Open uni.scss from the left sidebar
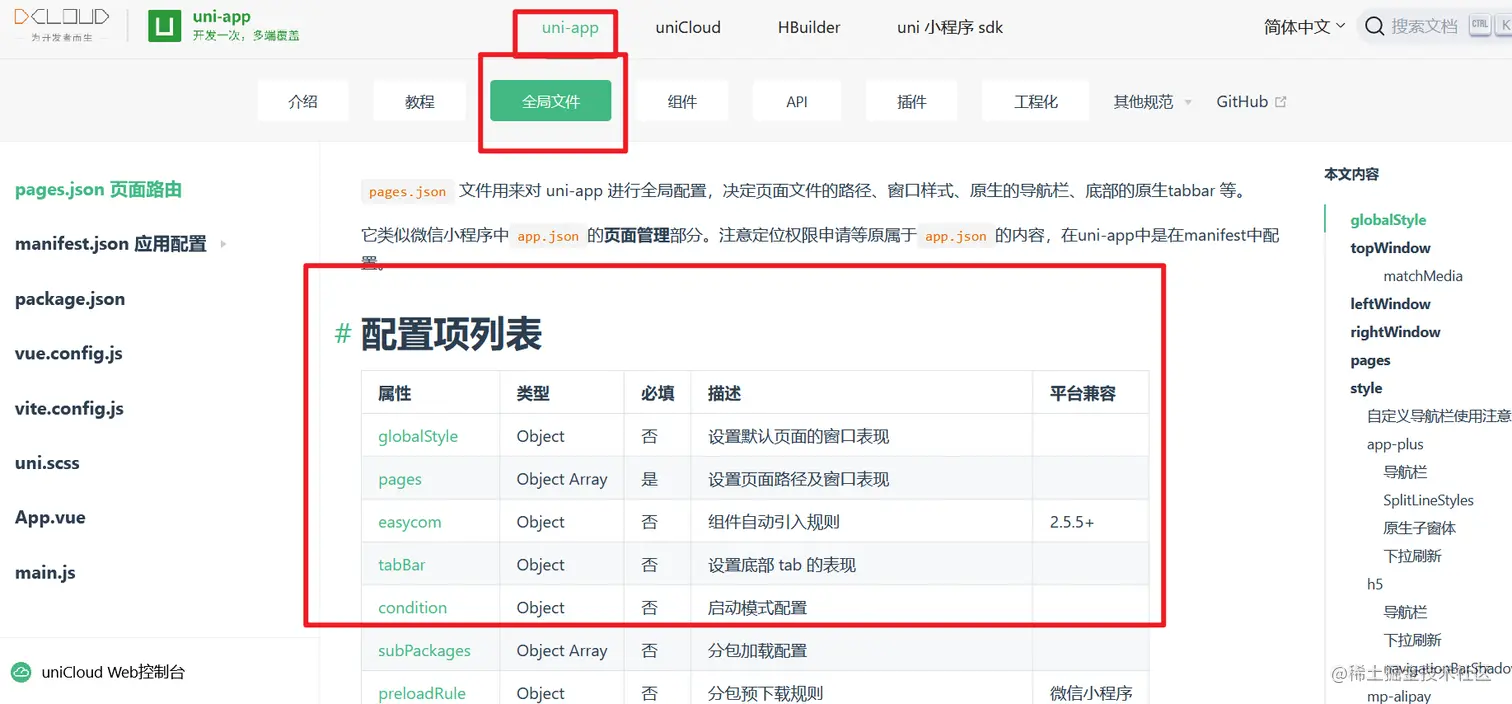Screen dimensions: 1512x704 [46, 462]
